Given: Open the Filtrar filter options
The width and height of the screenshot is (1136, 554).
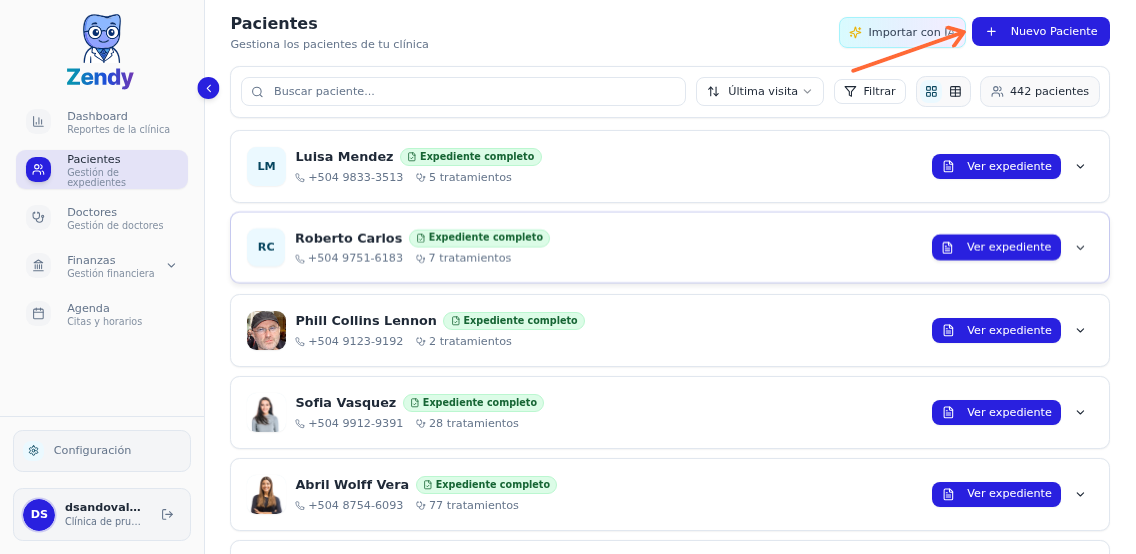Looking at the screenshot, I should coord(869,92).
